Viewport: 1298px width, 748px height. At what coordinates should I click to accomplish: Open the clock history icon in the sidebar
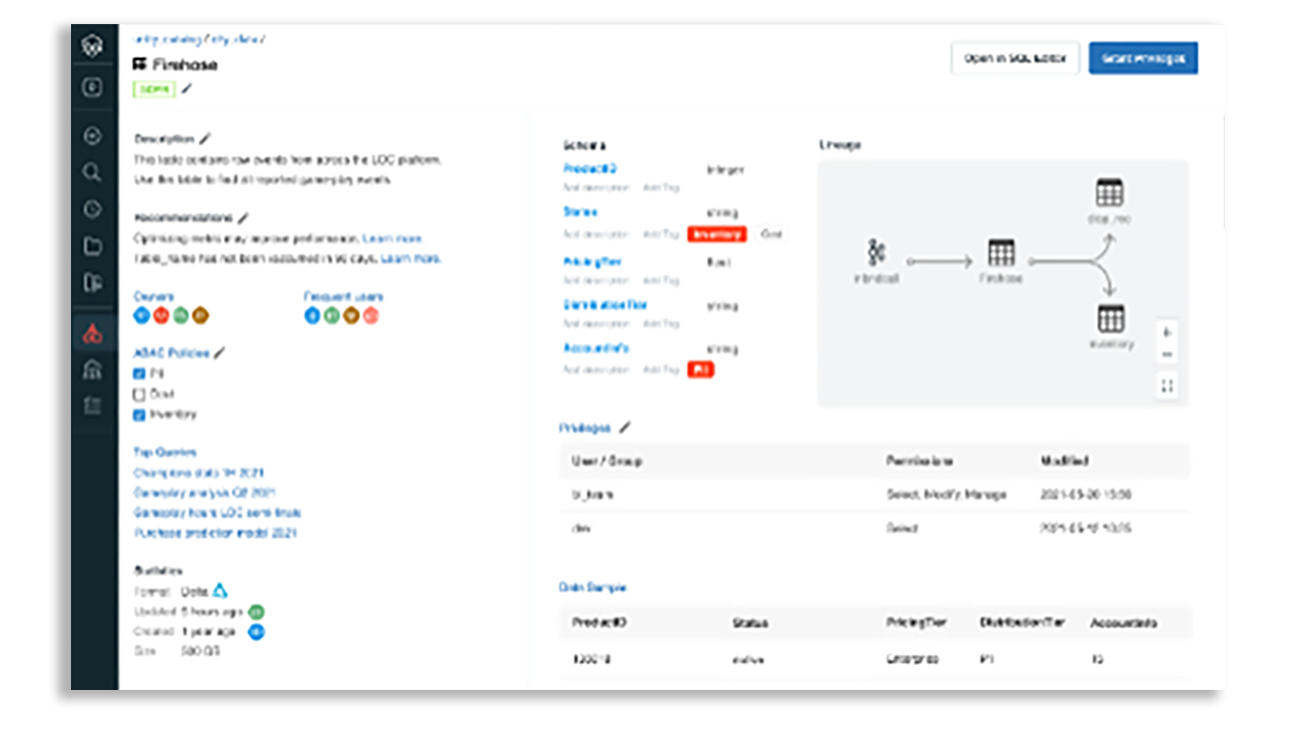click(92, 209)
